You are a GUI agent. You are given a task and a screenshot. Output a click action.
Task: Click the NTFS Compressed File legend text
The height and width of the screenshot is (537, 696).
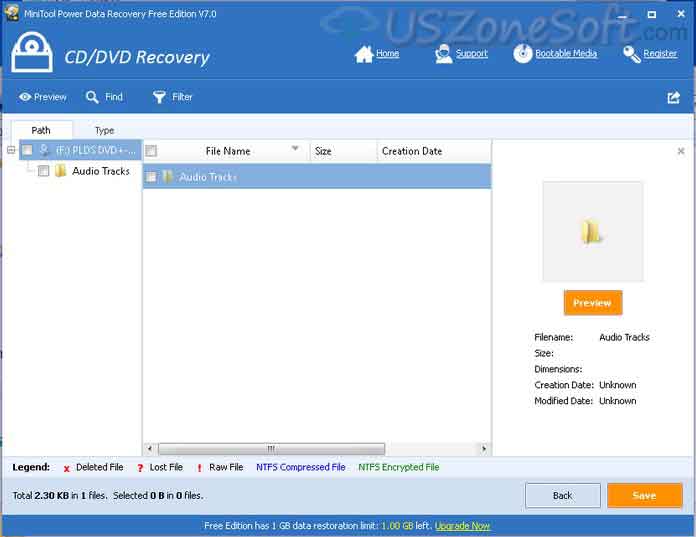(x=301, y=467)
